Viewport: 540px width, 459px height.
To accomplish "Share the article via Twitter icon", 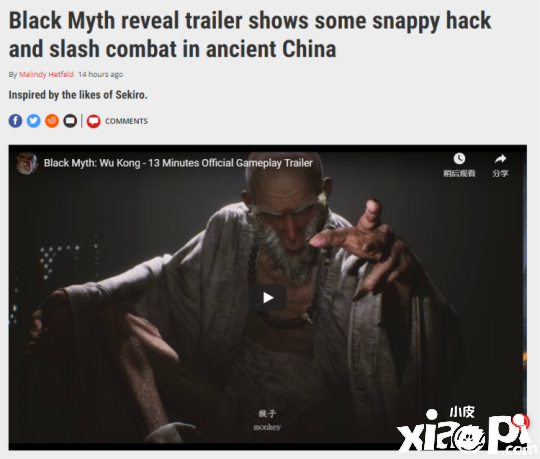I will [x=33, y=121].
